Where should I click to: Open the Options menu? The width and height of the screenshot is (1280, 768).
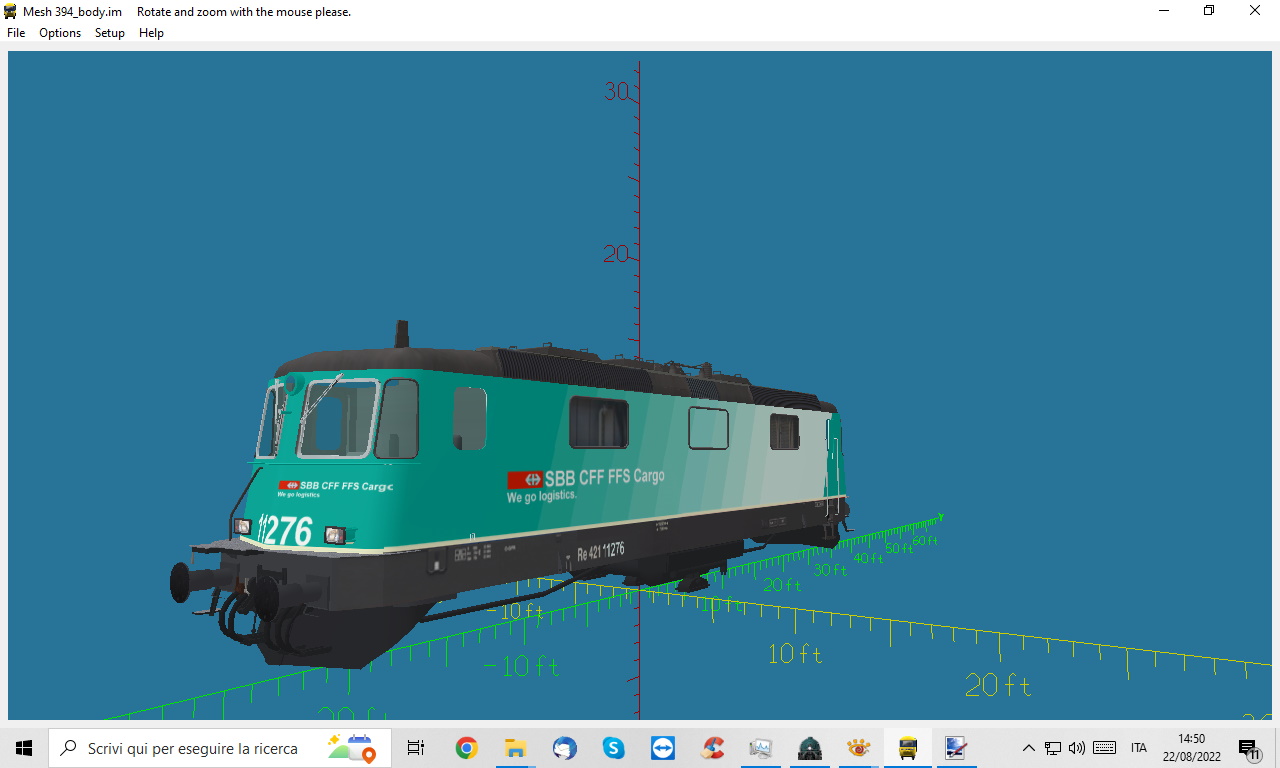coord(60,33)
